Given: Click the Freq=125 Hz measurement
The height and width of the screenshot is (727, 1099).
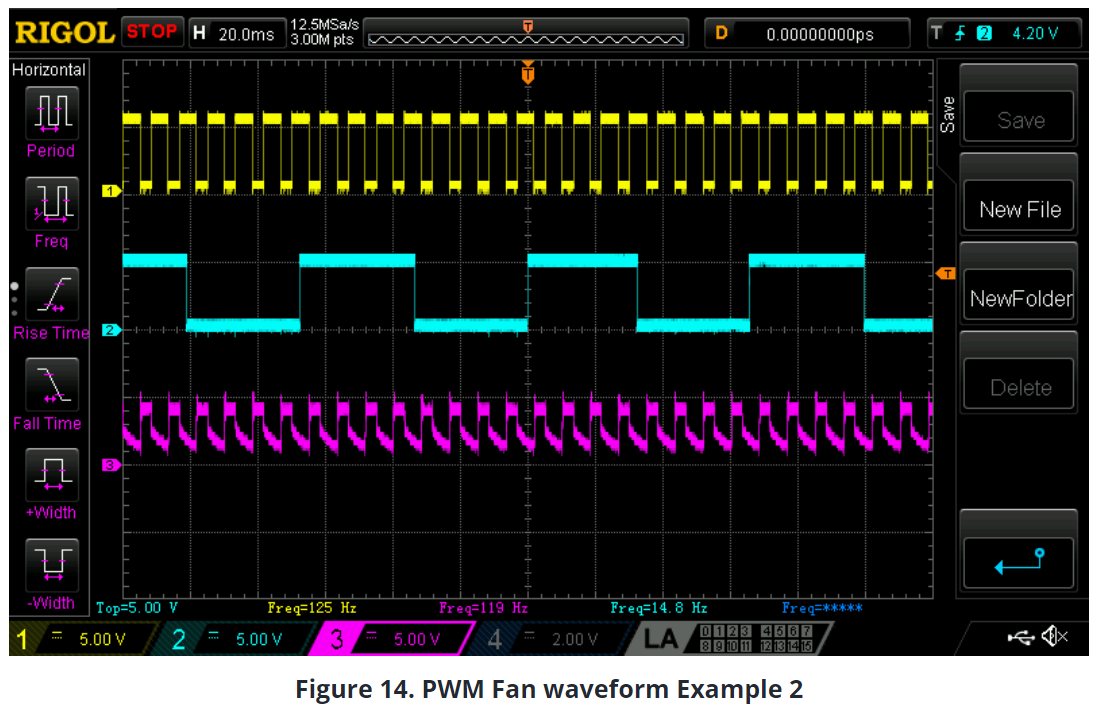Looking at the screenshot, I should [312, 608].
